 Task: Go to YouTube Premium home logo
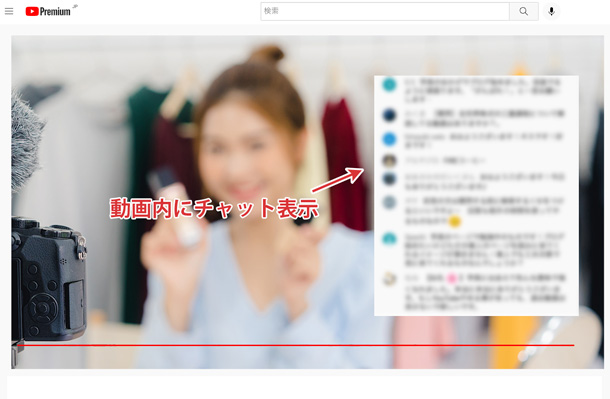[x=48, y=11]
